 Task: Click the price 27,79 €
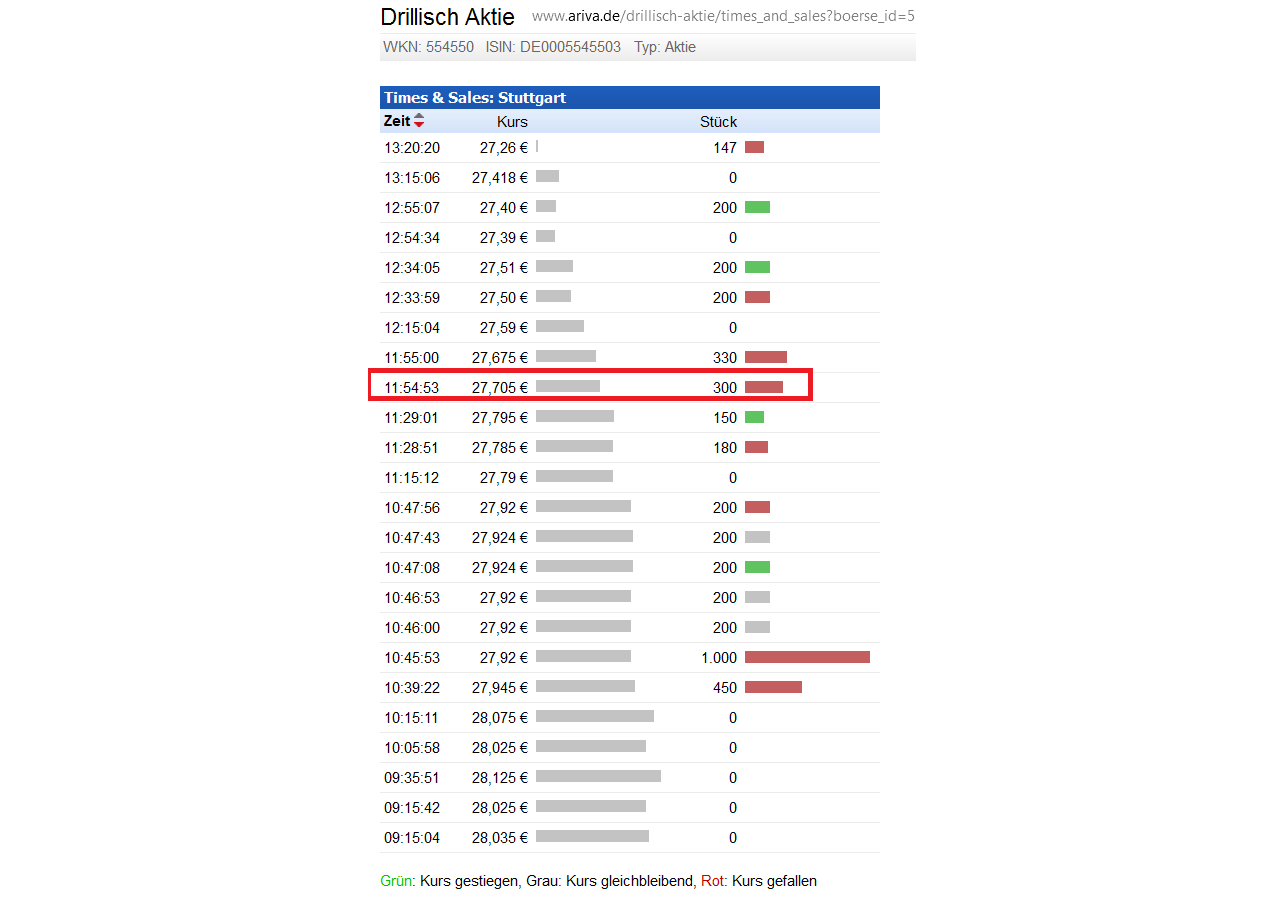[504, 478]
